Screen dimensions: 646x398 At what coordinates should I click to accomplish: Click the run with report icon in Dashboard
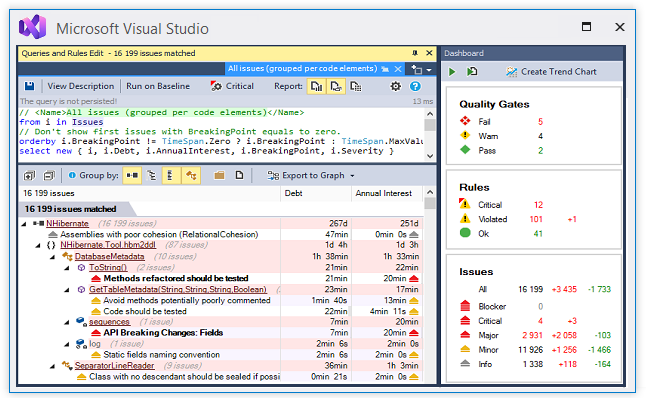472,72
